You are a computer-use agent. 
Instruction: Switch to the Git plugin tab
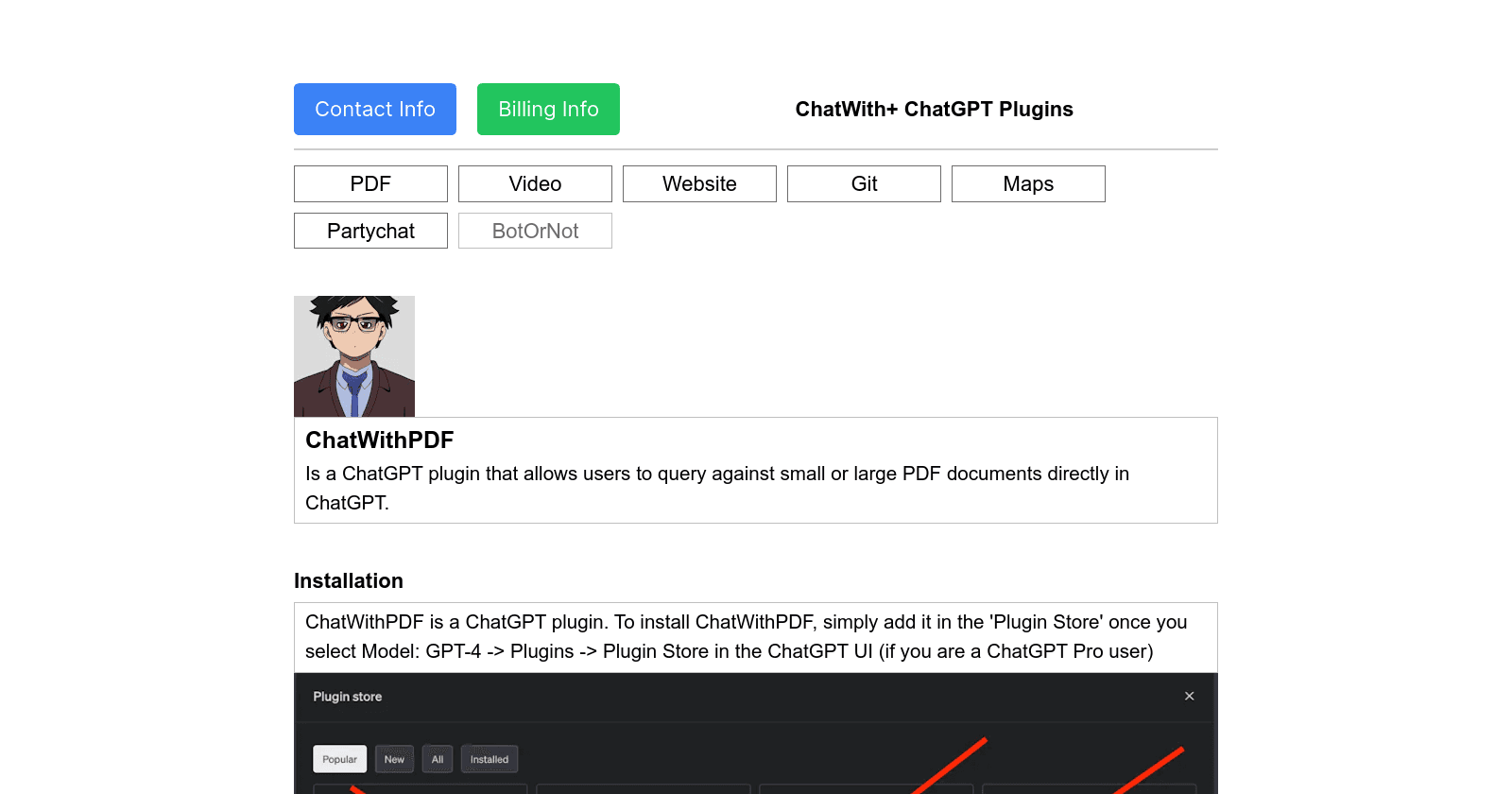point(864,183)
